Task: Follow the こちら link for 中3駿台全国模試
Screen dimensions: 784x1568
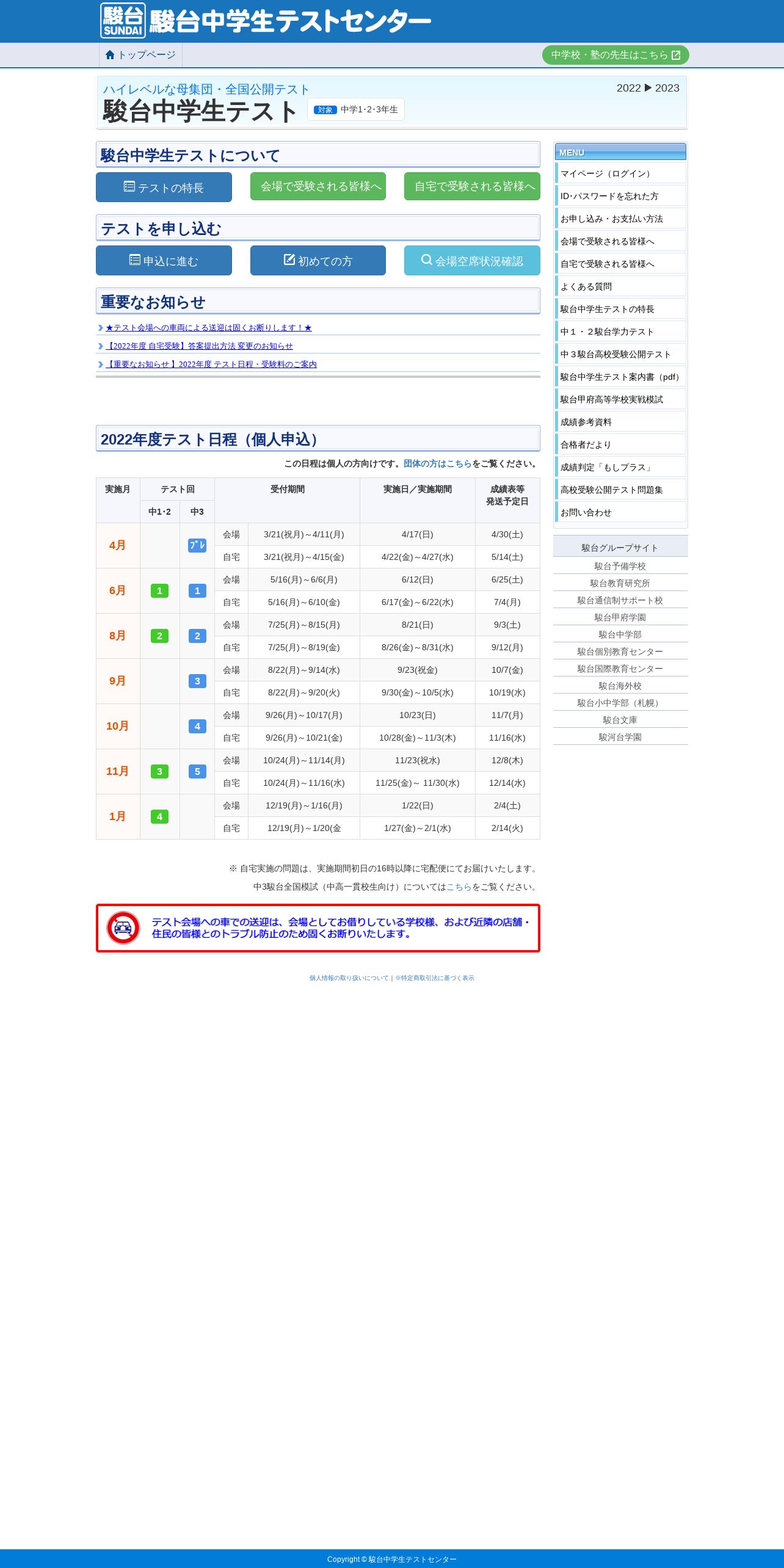Action: pos(459,887)
